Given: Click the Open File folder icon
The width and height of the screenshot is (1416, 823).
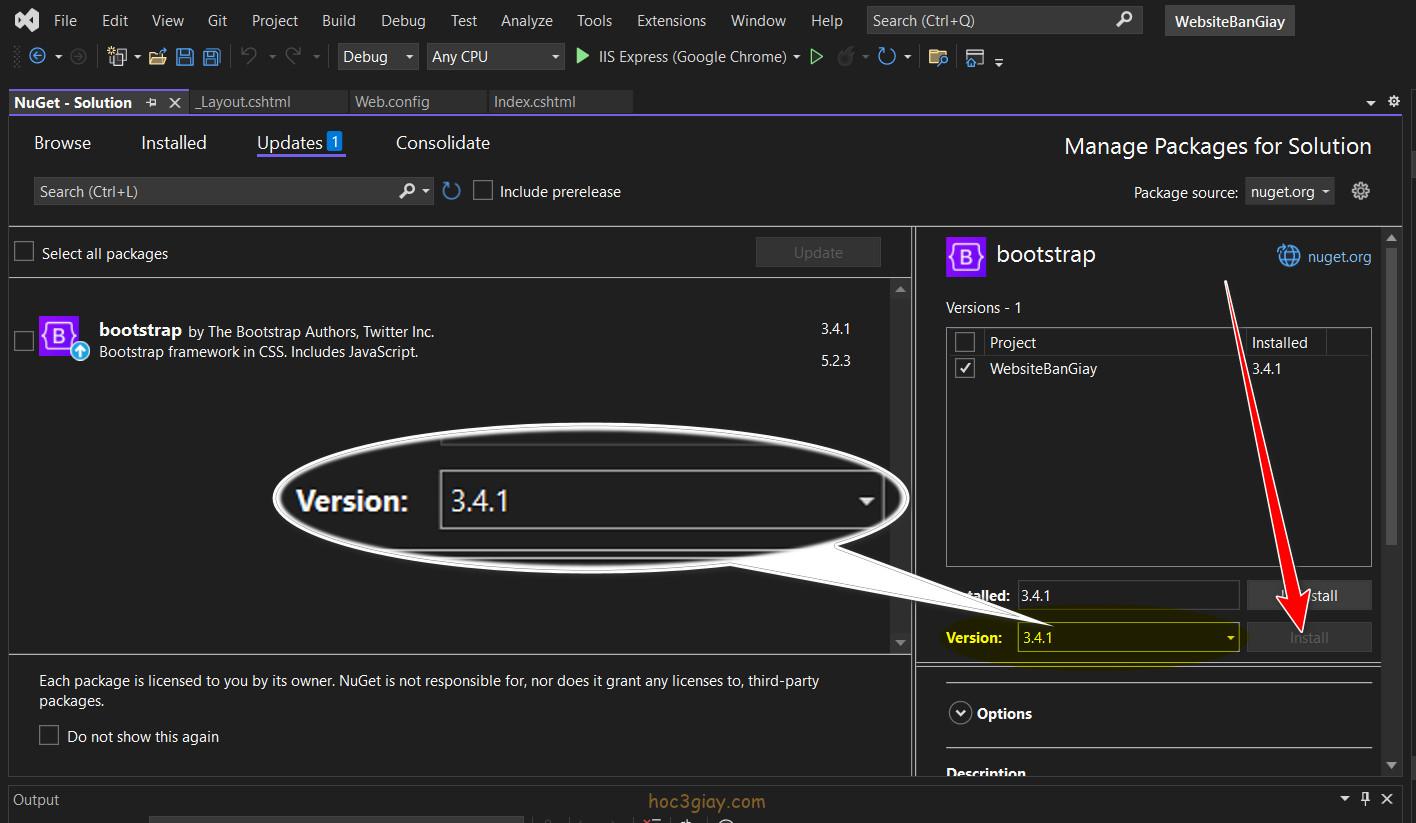Looking at the screenshot, I should [x=157, y=57].
